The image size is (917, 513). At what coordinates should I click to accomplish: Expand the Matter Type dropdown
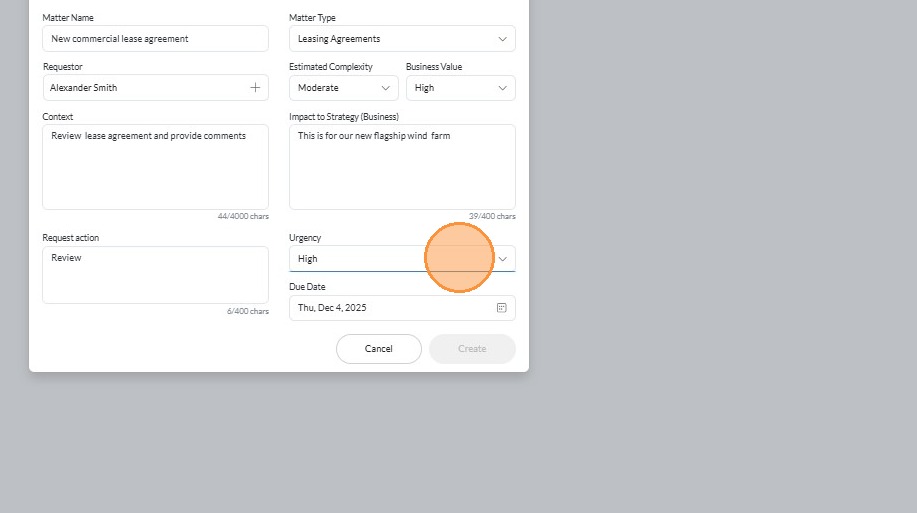(502, 39)
